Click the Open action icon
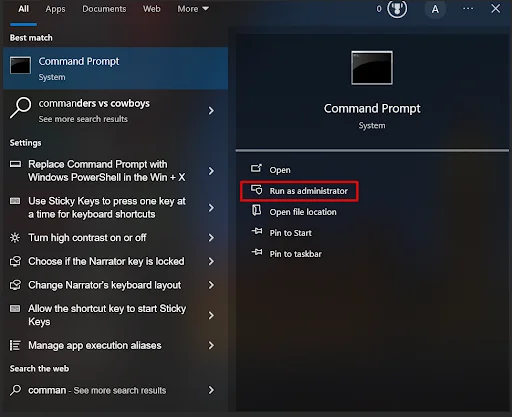 pos(256,169)
